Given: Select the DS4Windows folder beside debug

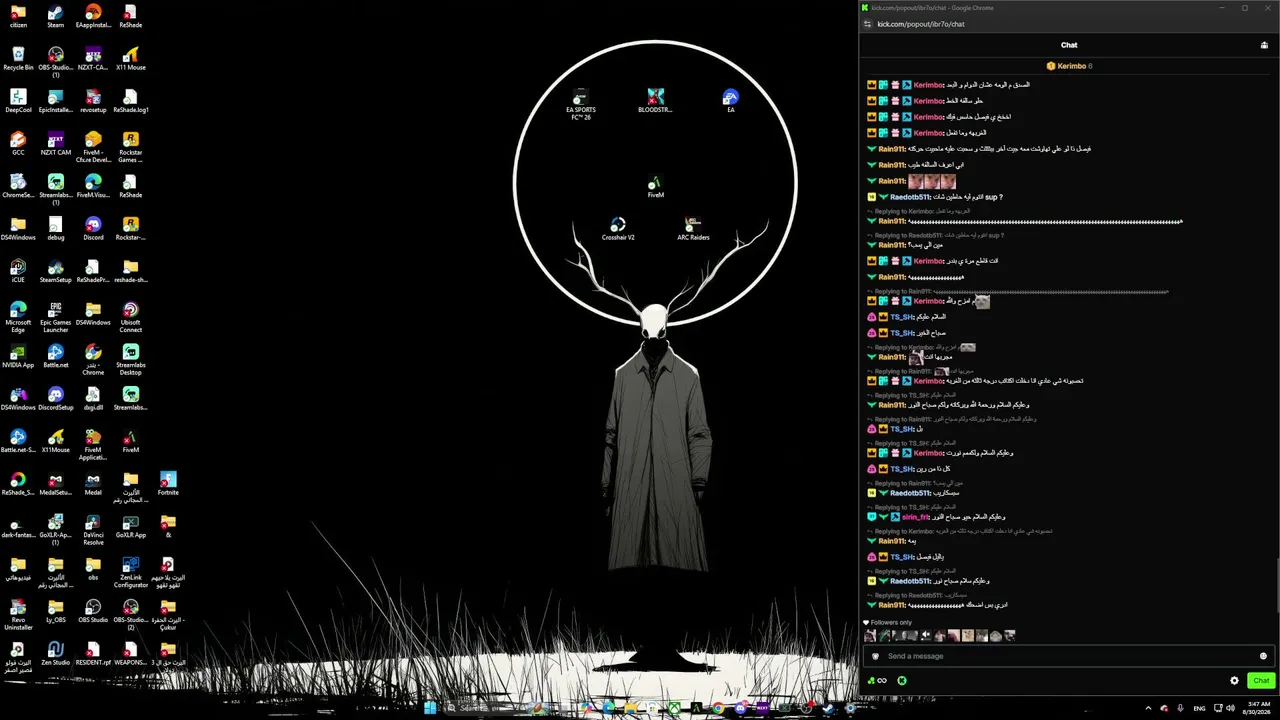Looking at the screenshot, I should 18,228.
